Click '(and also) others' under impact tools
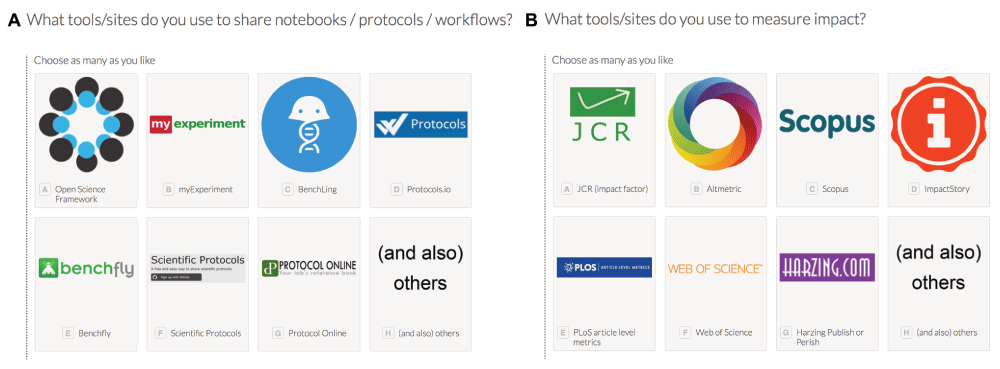The width and height of the screenshot is (1000, 369). pyautogui.click(x=938, y=268)
